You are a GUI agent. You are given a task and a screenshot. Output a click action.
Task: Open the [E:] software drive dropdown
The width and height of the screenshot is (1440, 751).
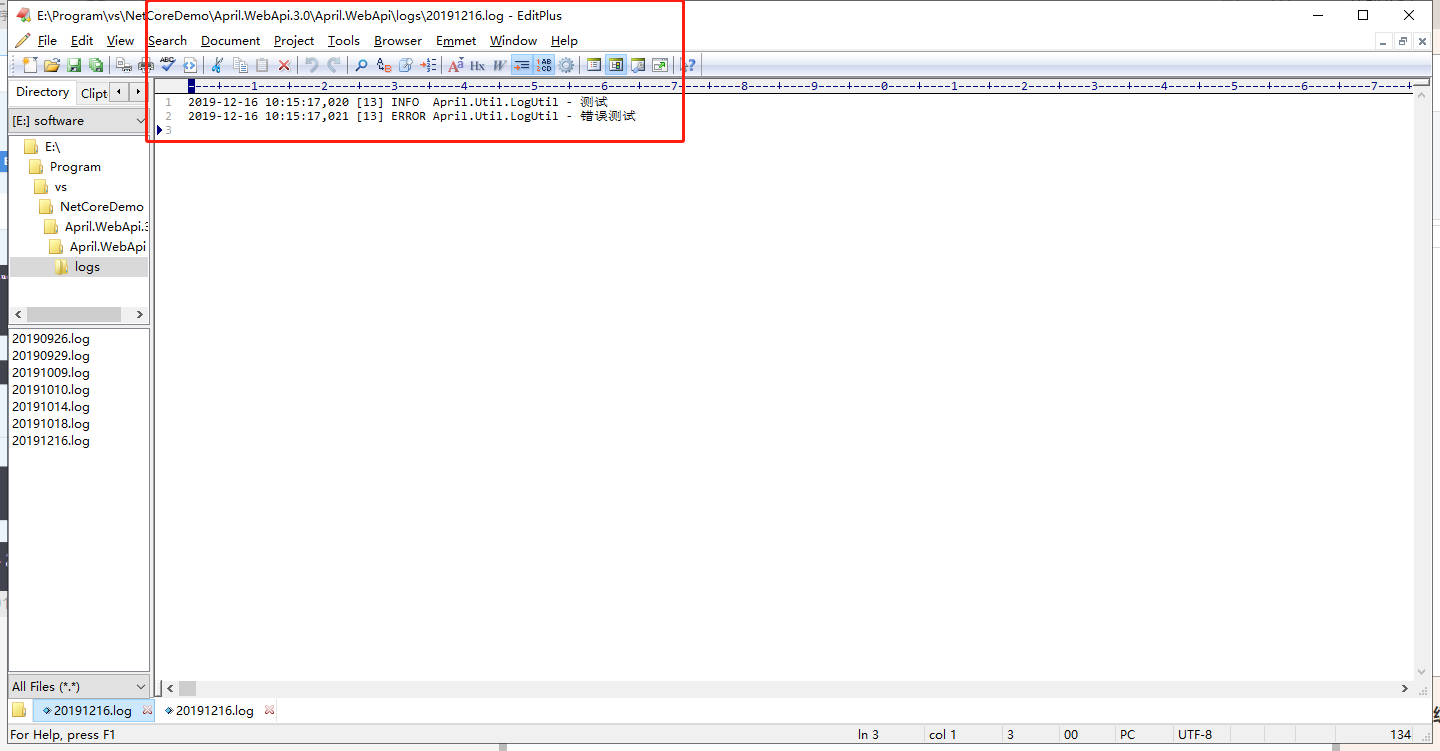pyautogui.click(x=78, y=121)
